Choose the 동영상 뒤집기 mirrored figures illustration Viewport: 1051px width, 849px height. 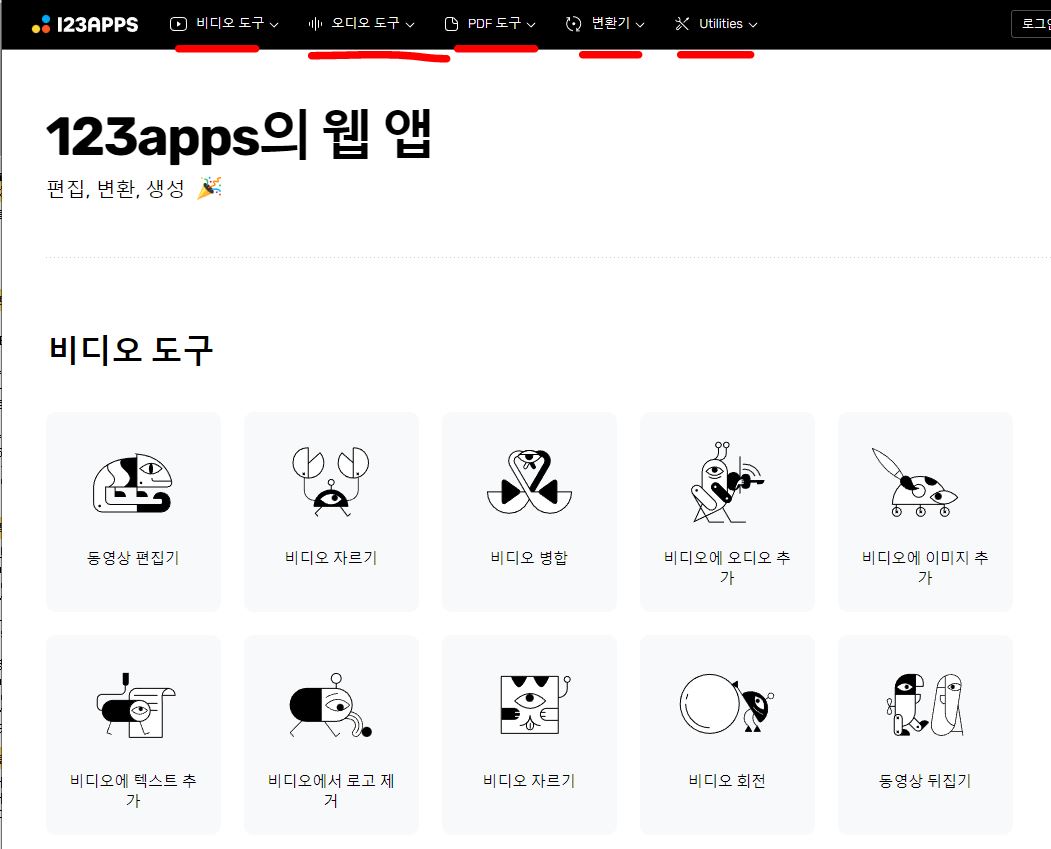(x=925, y=704)
